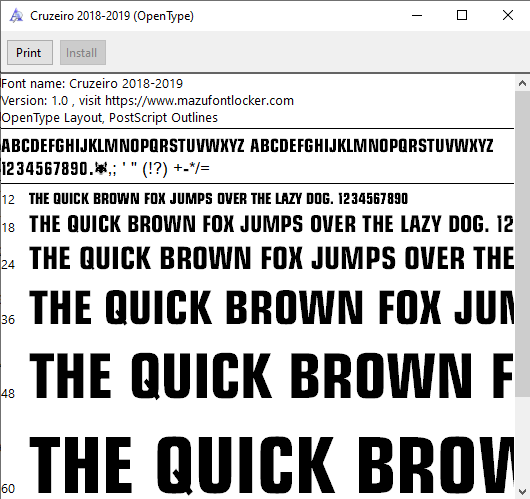Click the vertical scrollbar thumb
The image size is (530, 499).
(522, 243)
